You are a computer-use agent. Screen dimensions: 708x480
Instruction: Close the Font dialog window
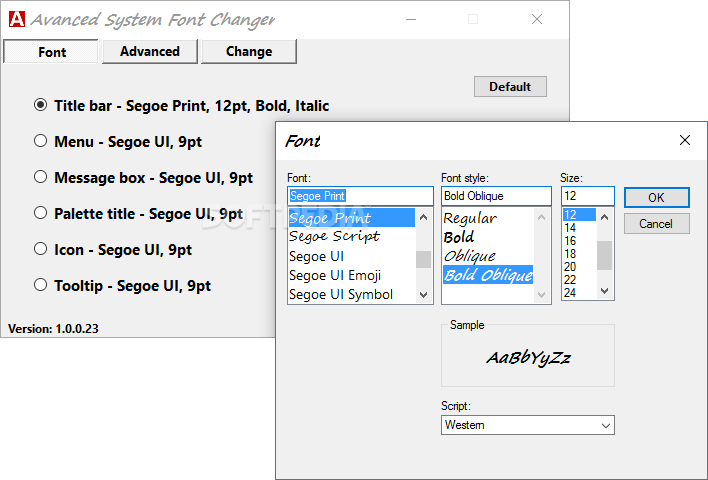tap(685, 140)
